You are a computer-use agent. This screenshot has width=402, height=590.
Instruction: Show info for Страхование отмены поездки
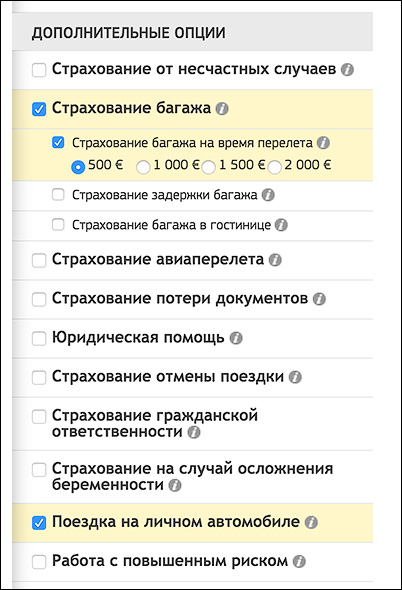click(295, 377)
